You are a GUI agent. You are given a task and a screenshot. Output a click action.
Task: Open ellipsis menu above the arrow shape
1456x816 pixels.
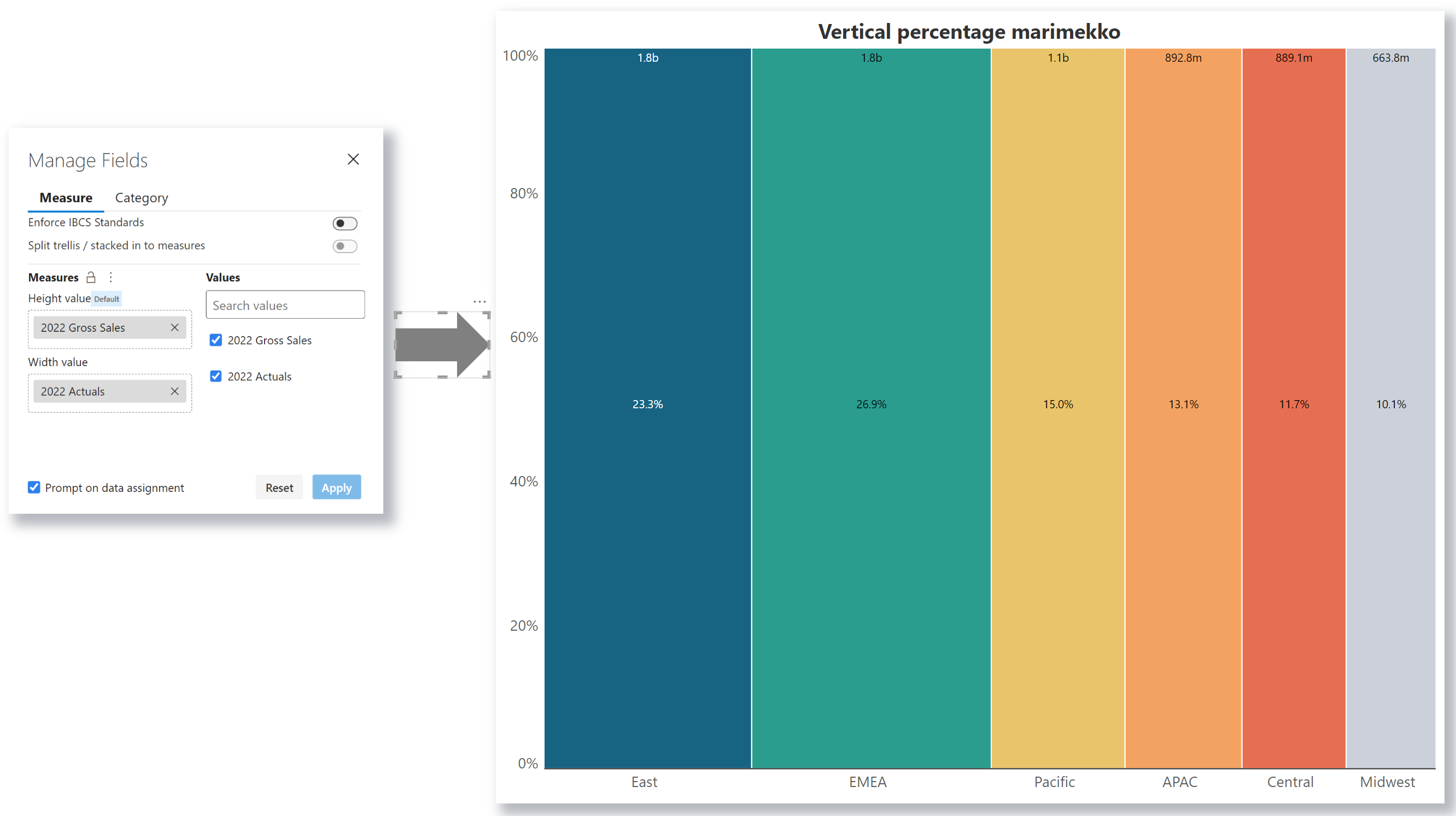(x=480, y=302)
